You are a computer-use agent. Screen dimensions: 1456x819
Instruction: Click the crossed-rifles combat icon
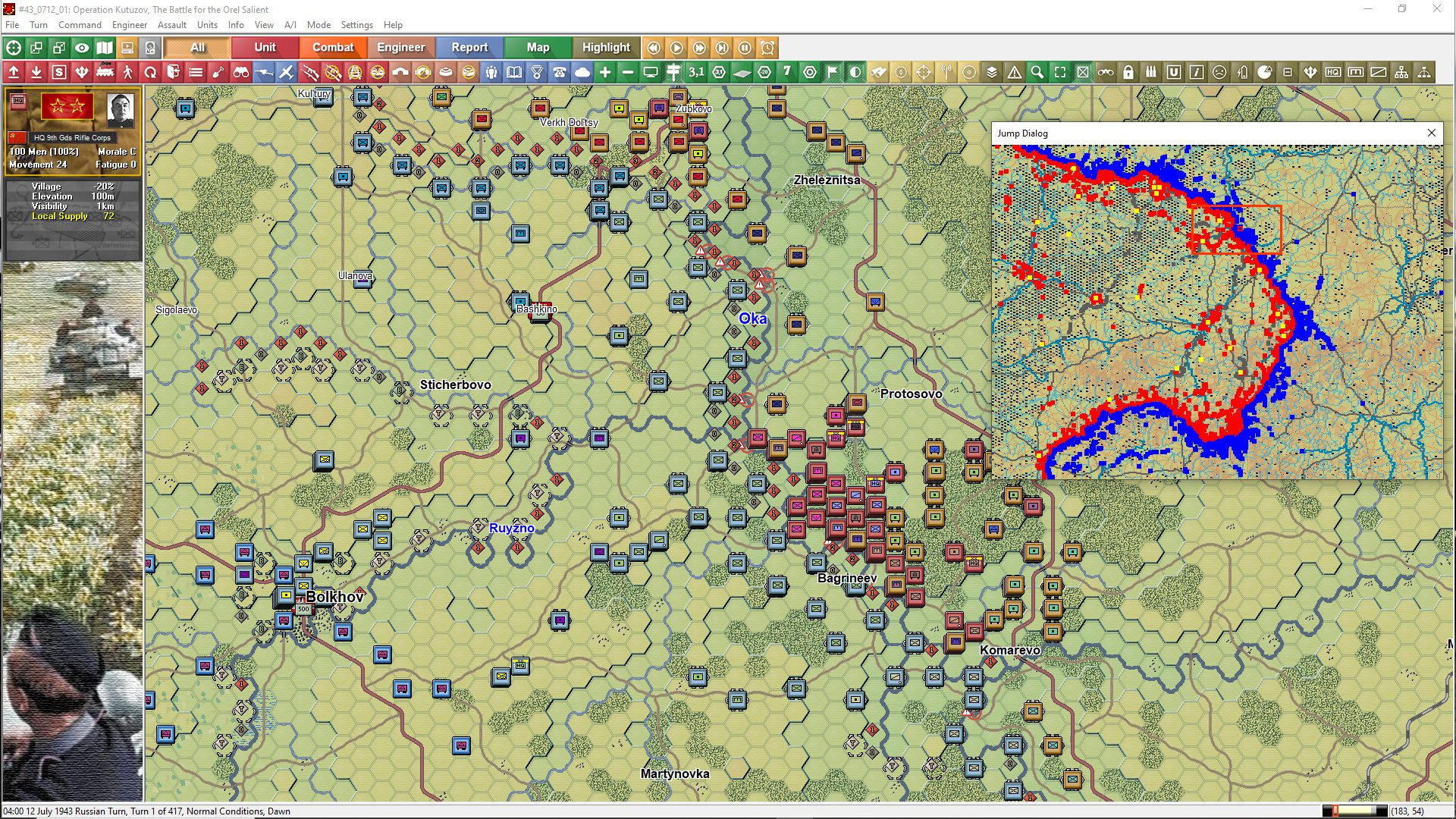click(309, 72)
